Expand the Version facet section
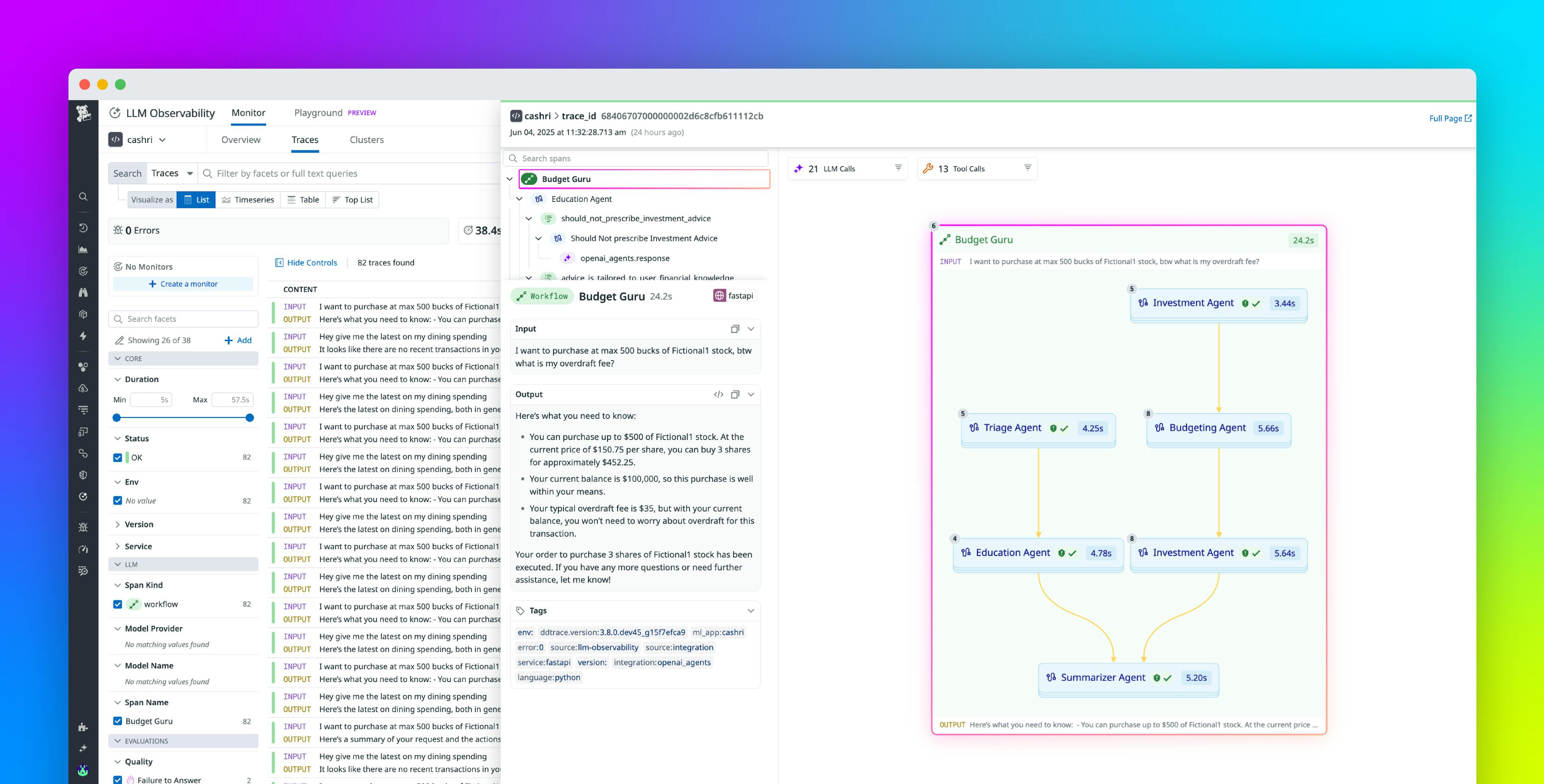1544x784 pixels. click(x=118, y=524)
